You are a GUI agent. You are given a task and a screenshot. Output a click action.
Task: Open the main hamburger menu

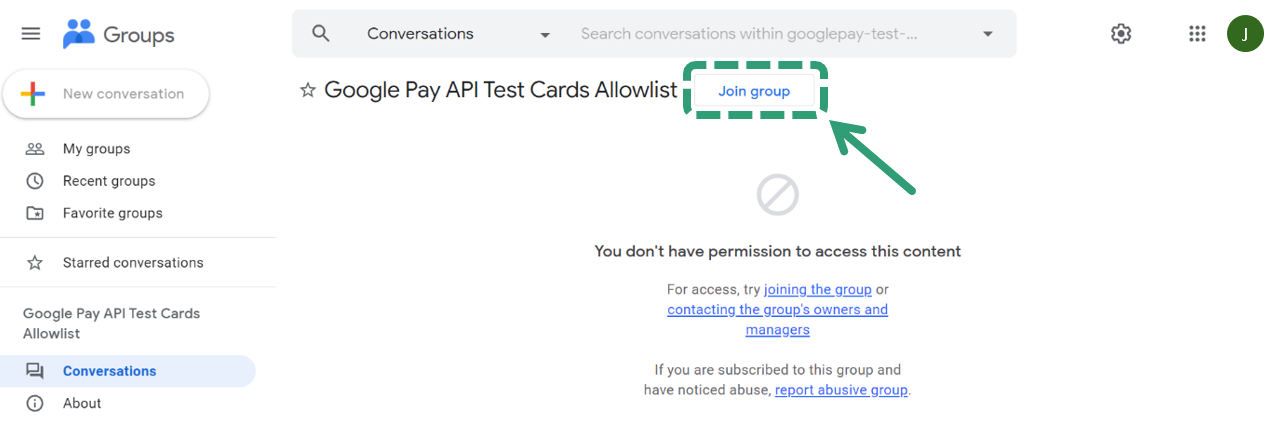31,34
